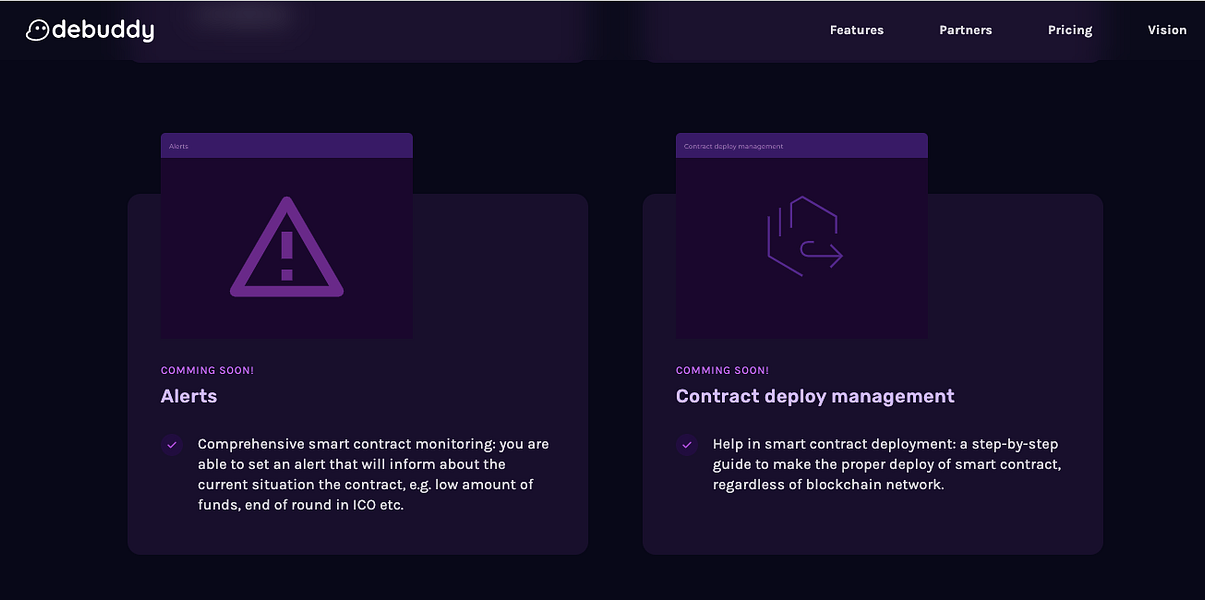Click the Alerts window title bar
The image size is (1205, 600).
click(x=287, y=146)
